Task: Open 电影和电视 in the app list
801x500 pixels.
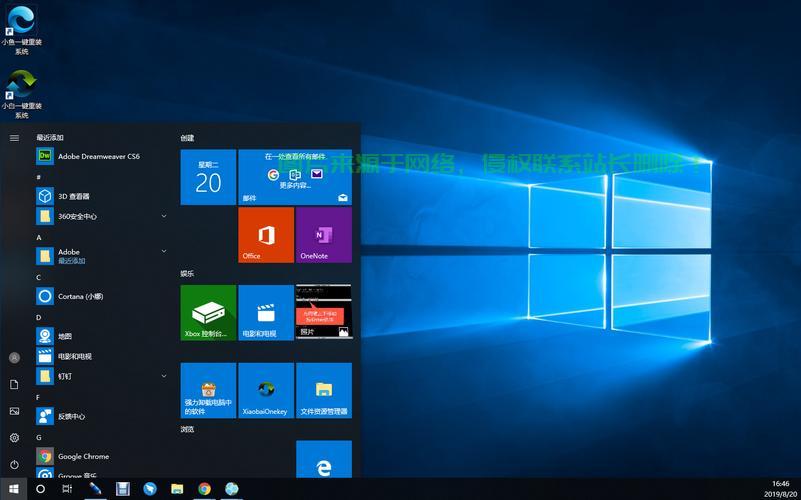Action: tap(102, 356)
